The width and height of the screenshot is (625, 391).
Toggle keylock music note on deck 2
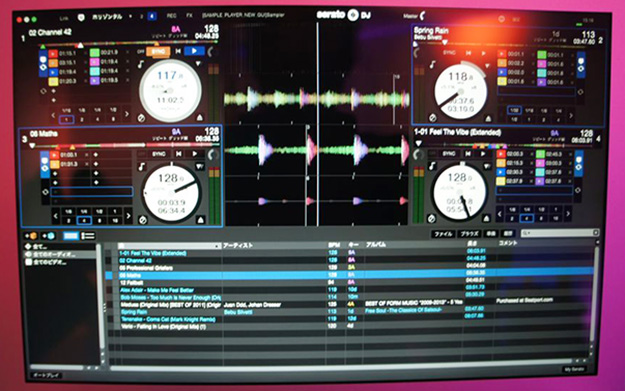coord(433,64)
